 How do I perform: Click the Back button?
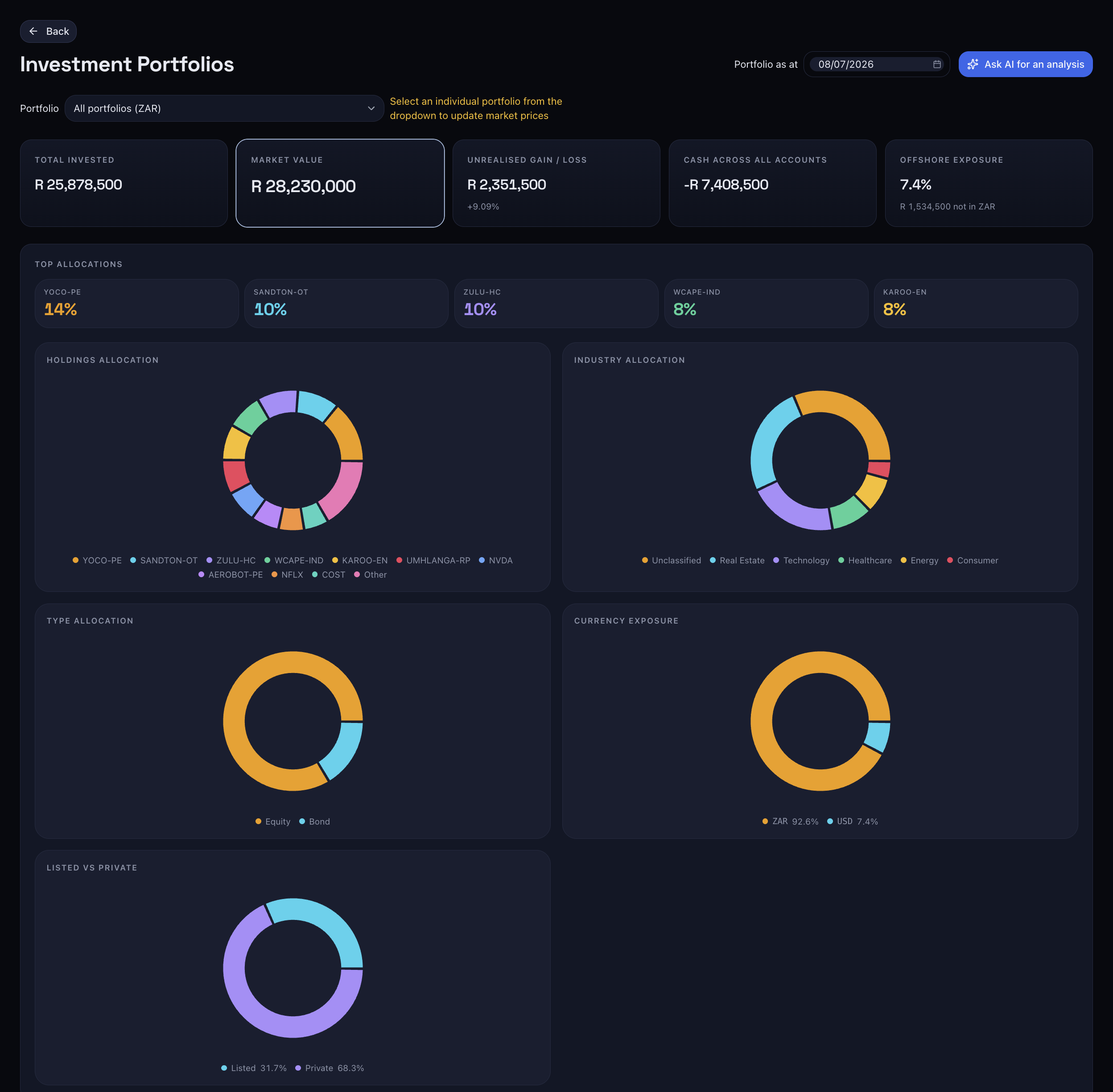tap(48, 32)
